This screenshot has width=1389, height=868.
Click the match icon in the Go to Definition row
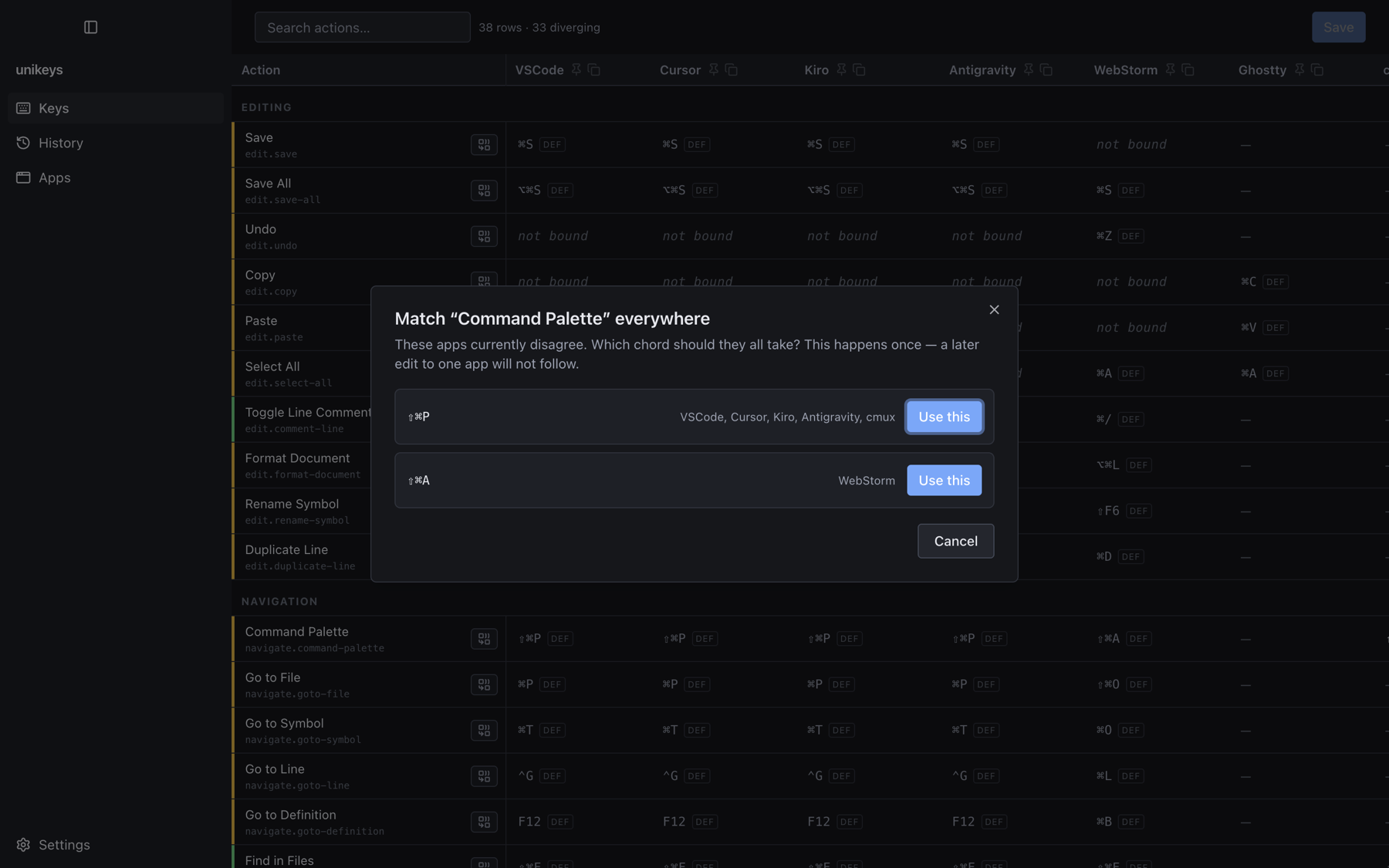click(x=484, y=822)
